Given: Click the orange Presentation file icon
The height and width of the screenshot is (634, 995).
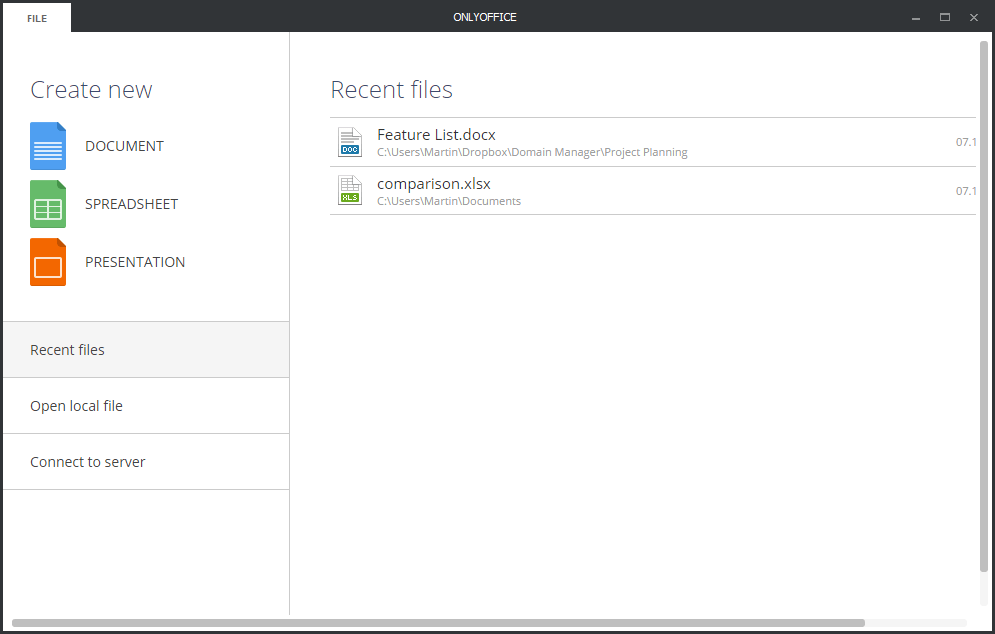Looking at the screenshot, I should (x=48, y=262).
